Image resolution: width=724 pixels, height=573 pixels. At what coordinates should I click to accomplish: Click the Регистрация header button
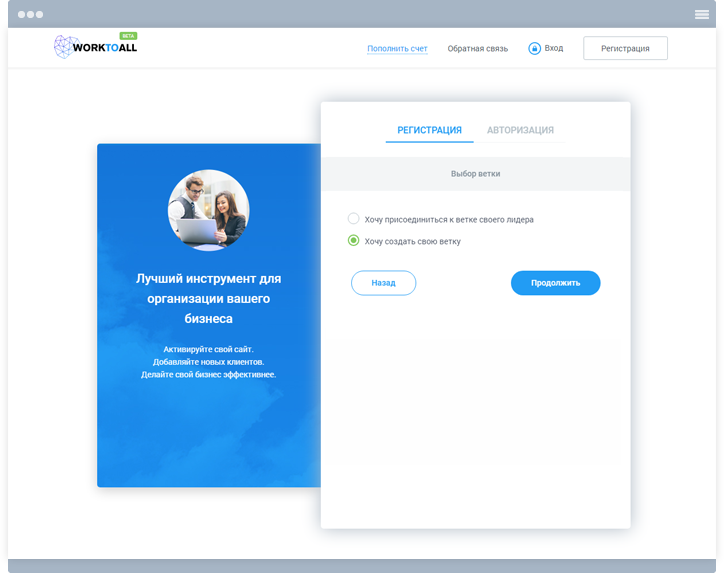tap(625, 48)
